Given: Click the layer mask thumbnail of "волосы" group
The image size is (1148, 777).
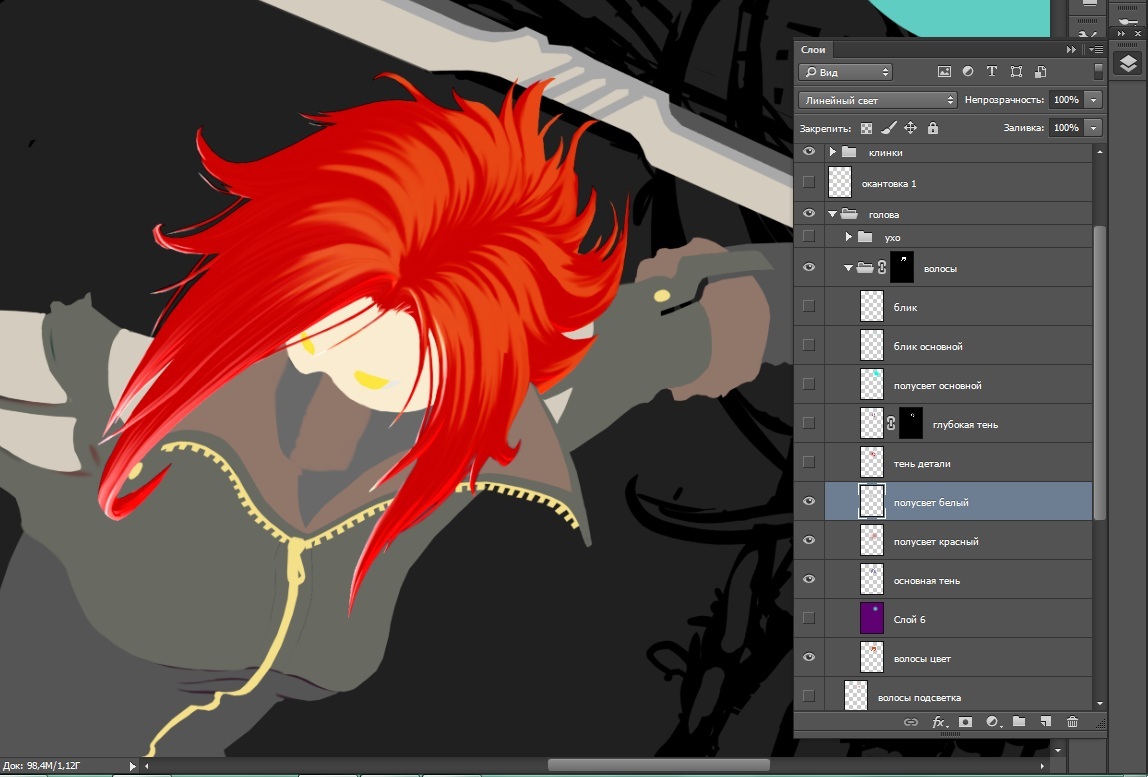Looking at the screenshot, I should pyautogui.click(x=904, y=268).
